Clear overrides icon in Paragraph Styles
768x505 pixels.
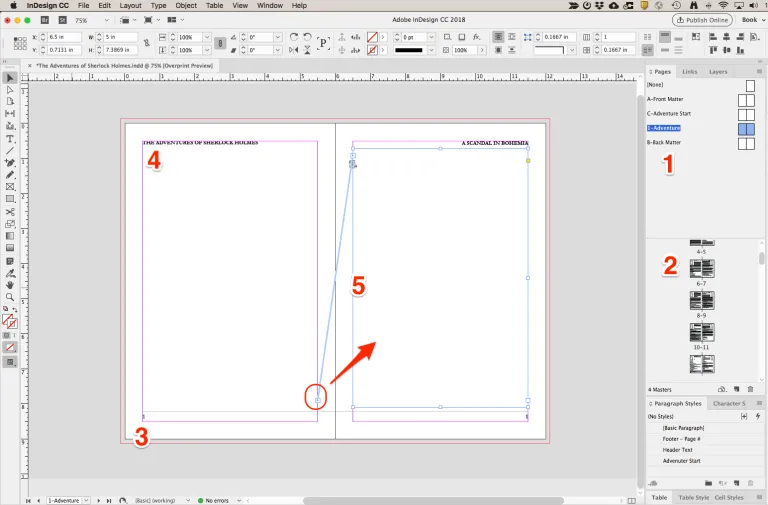point(723,483)
